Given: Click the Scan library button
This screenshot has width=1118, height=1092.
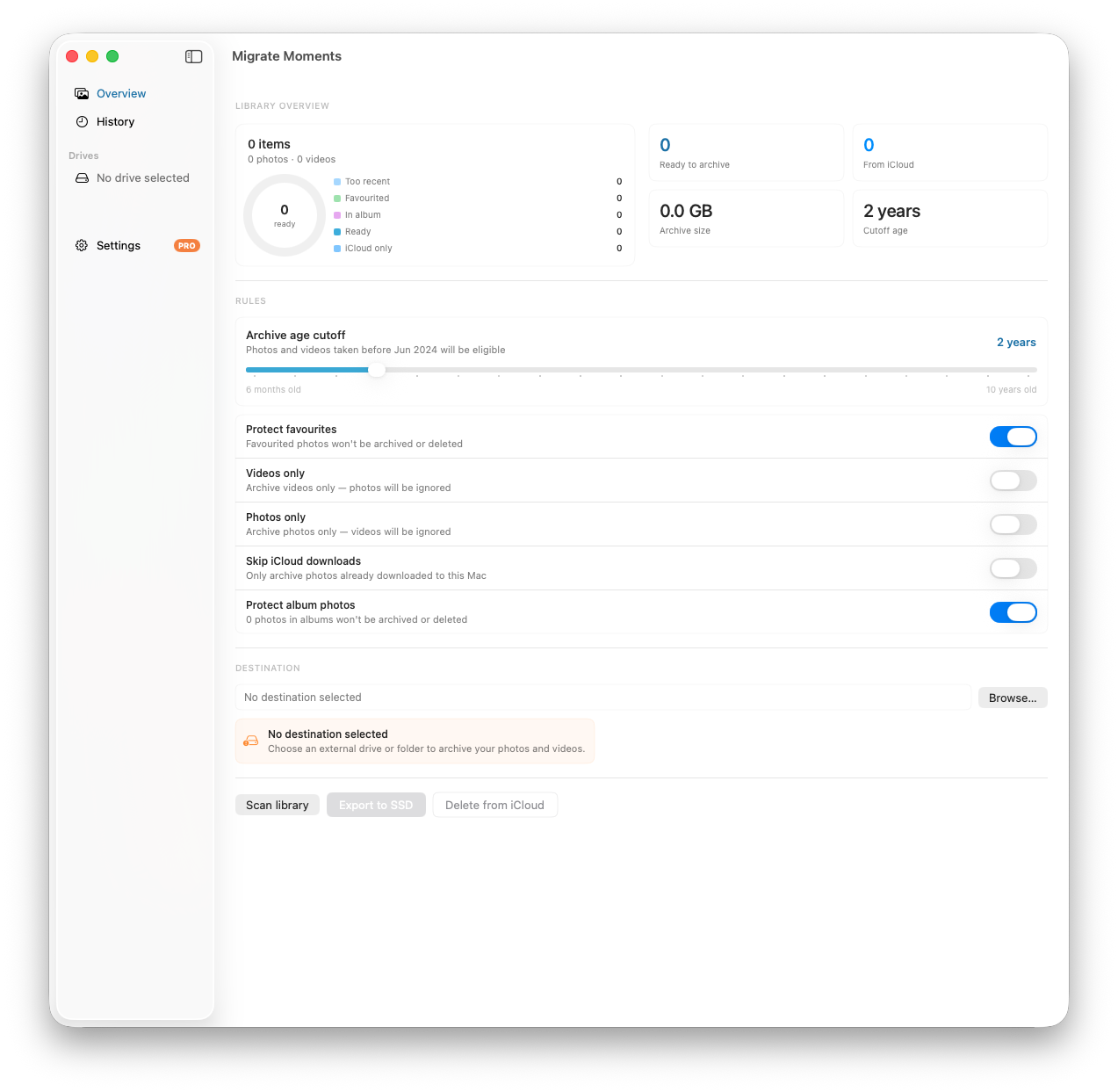Looking at the screenshot, I should tap(278, 805).
